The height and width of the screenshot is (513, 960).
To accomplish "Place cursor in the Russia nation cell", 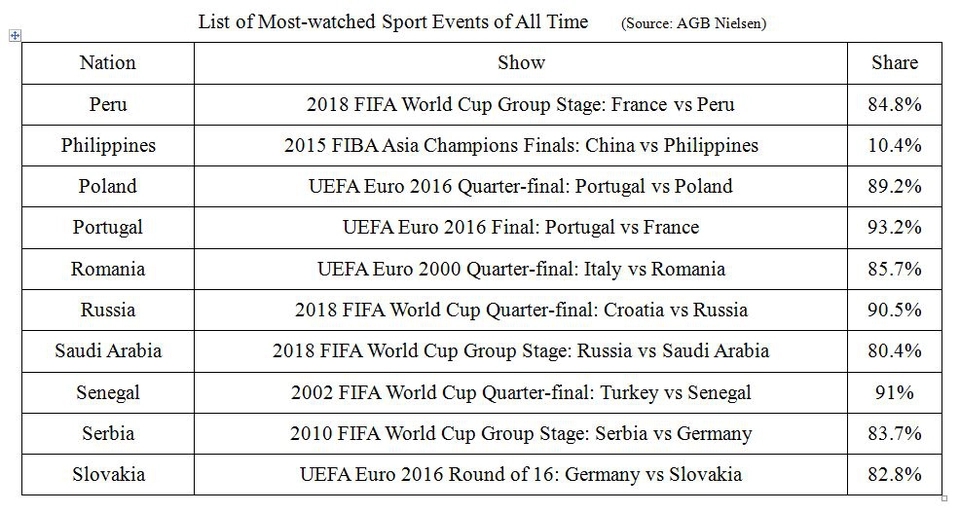I will [107, 310].
